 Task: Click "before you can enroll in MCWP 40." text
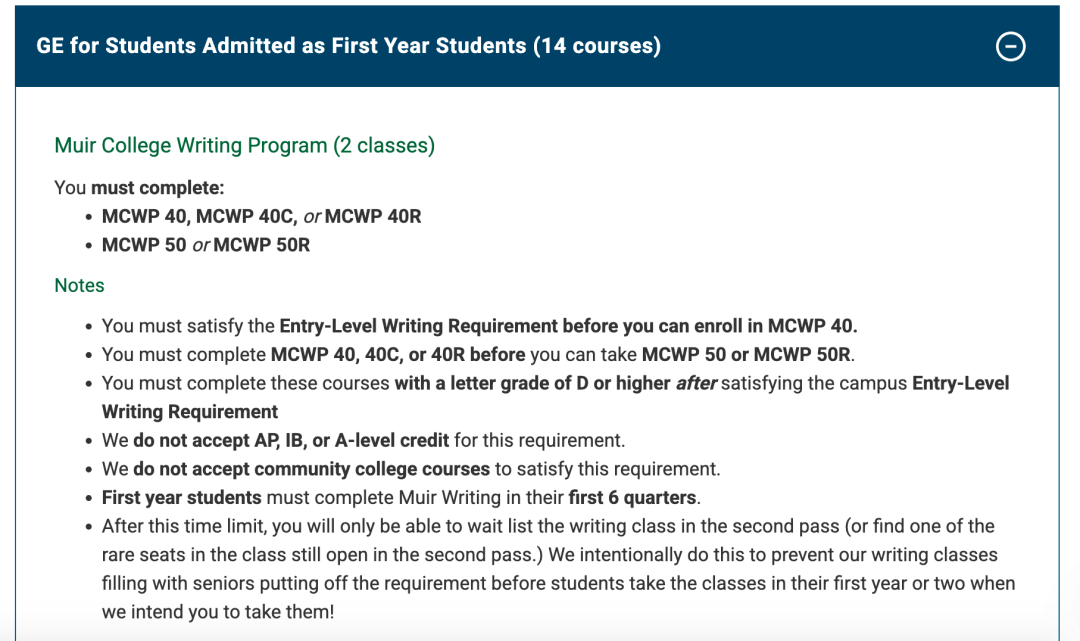click(709, 326)
